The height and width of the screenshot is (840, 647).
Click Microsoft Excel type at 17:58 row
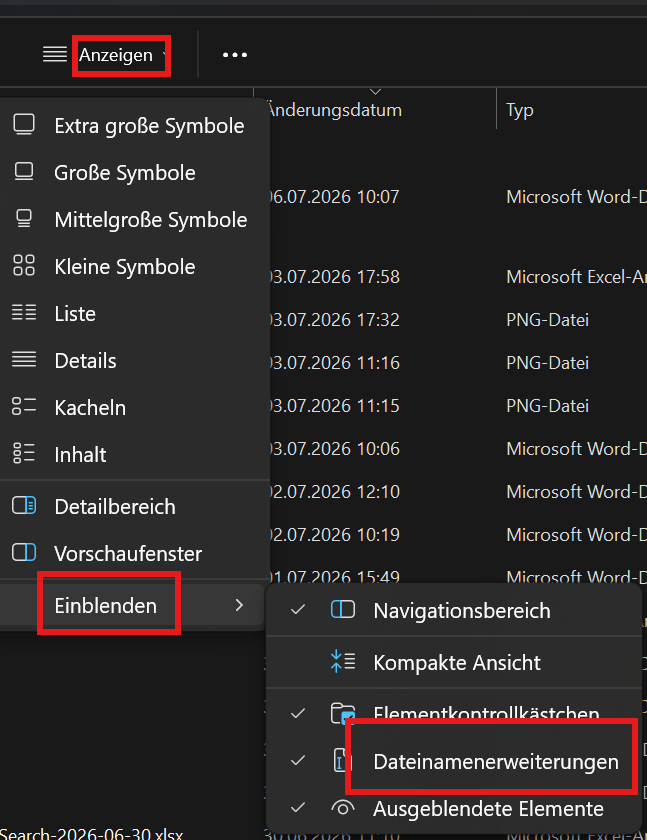point(576,277)
